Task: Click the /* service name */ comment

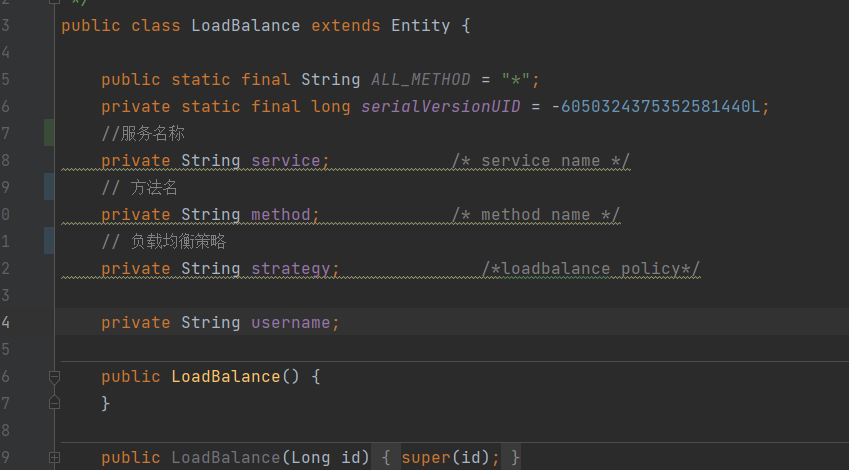Action: pyautogui.click(x=540, y=160)
